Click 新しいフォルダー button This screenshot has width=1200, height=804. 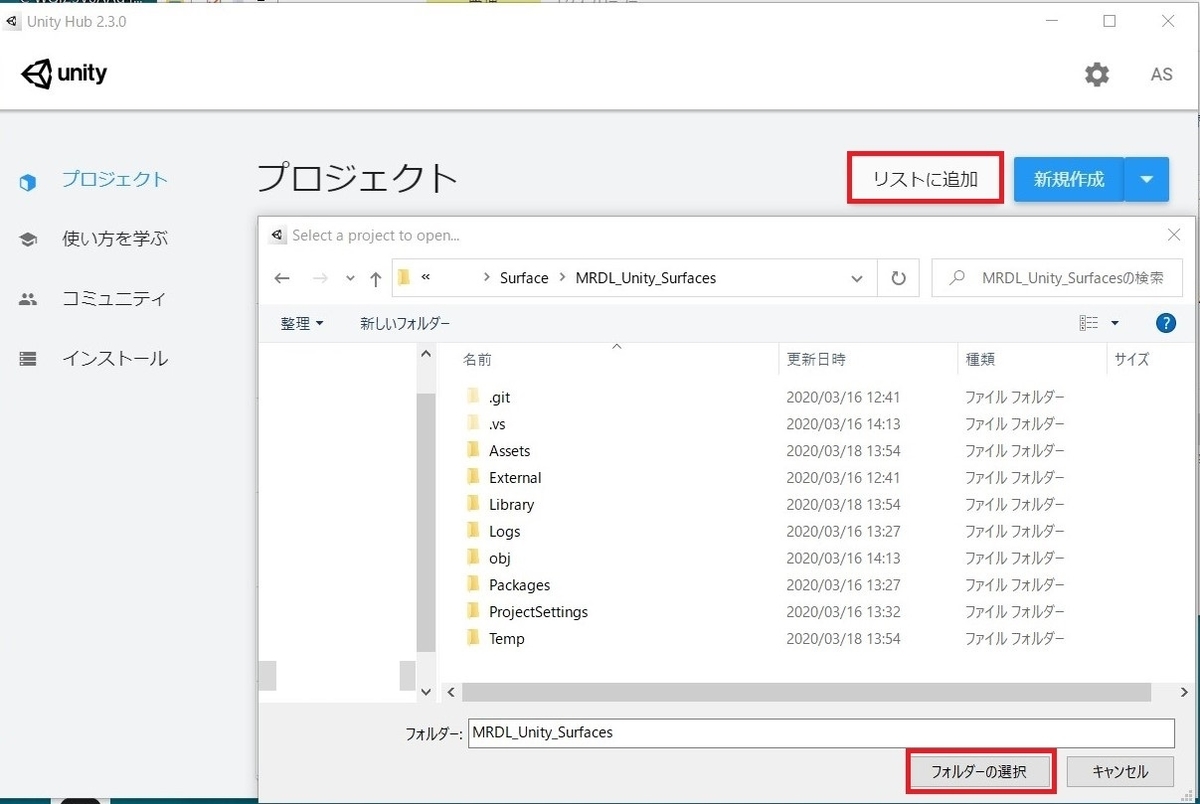[x=405, y=323]
